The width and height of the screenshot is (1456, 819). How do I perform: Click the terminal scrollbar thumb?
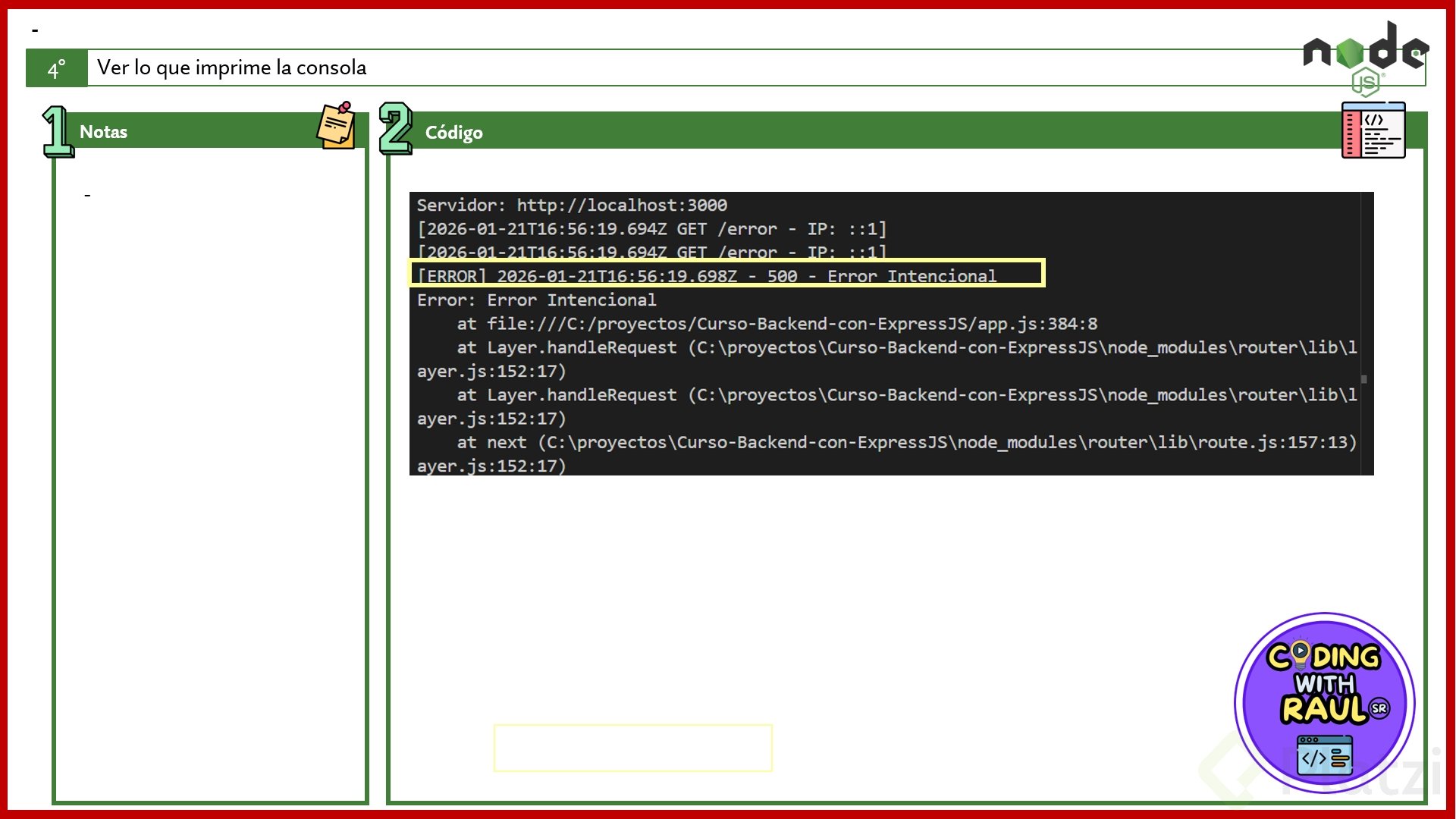click(x=1363, y=379)
